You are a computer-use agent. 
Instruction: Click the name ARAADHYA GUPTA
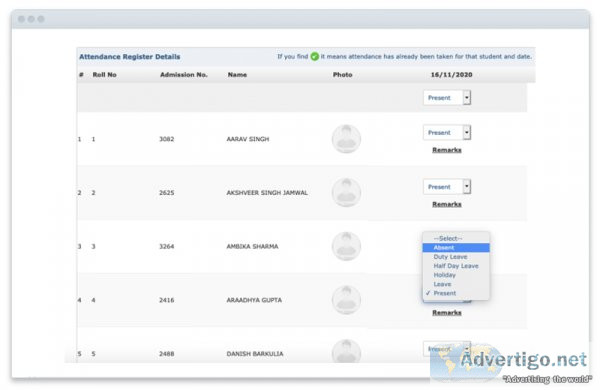click(254, 300)
